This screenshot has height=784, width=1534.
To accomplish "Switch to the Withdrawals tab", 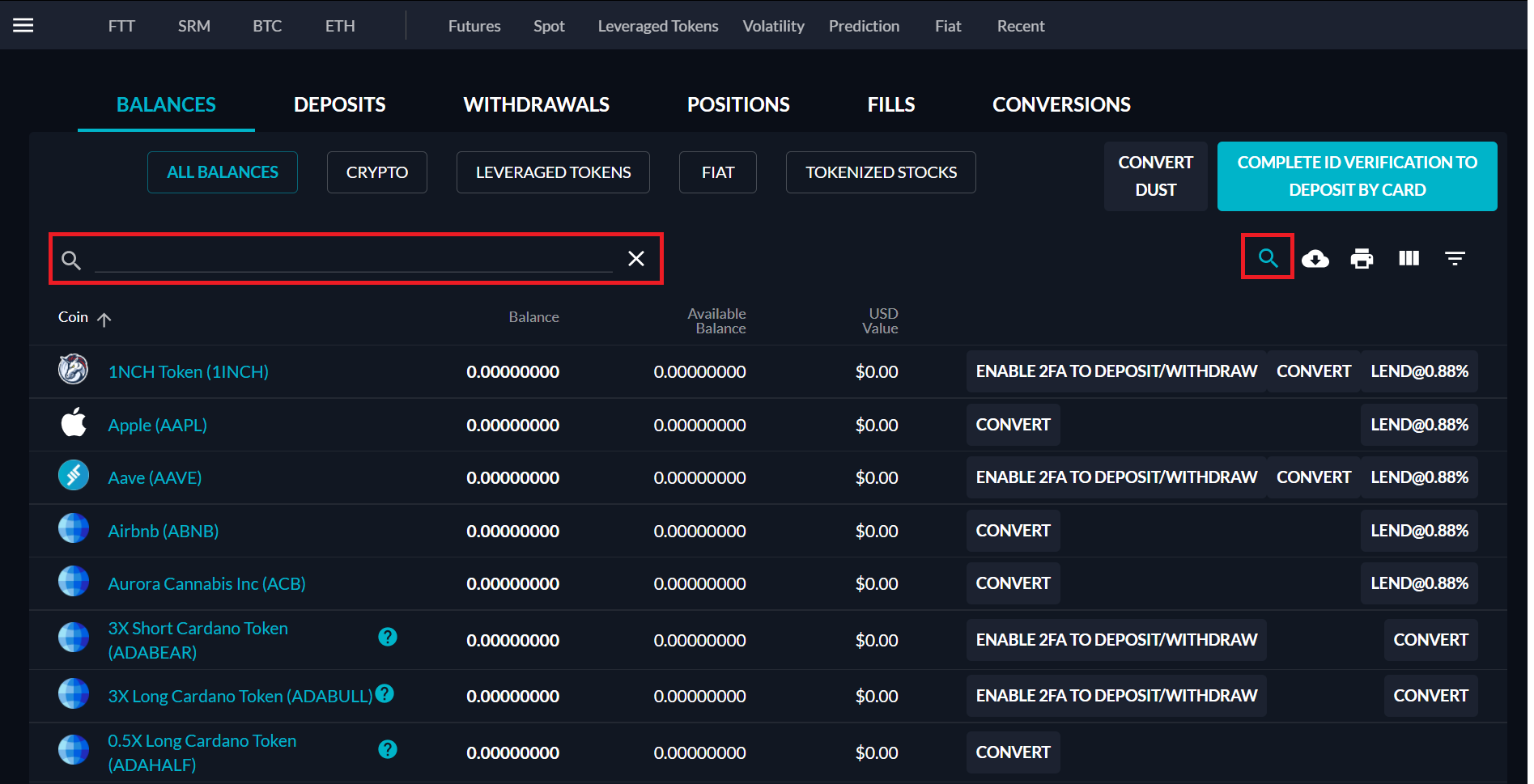I will pyautogui.click(x=536, y=104).
